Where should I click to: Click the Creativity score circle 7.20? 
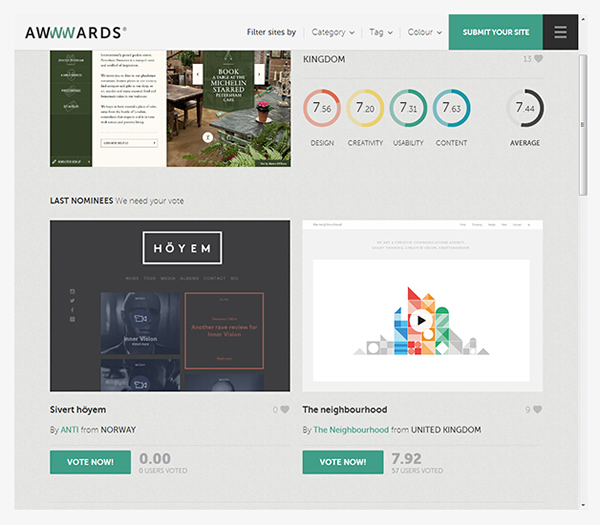click(365, 108)
